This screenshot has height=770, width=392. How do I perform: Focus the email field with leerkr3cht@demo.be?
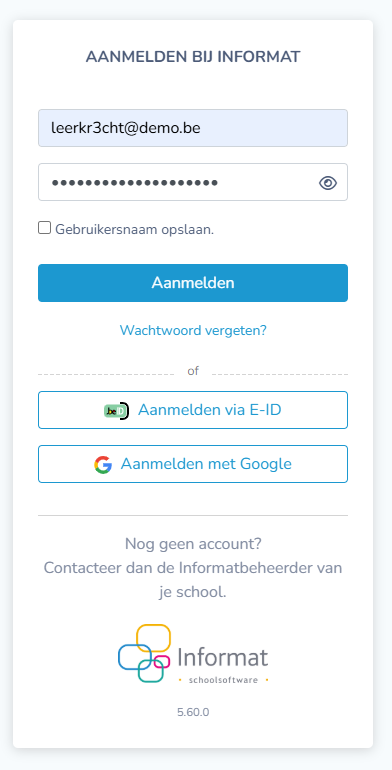pos(193,128)
